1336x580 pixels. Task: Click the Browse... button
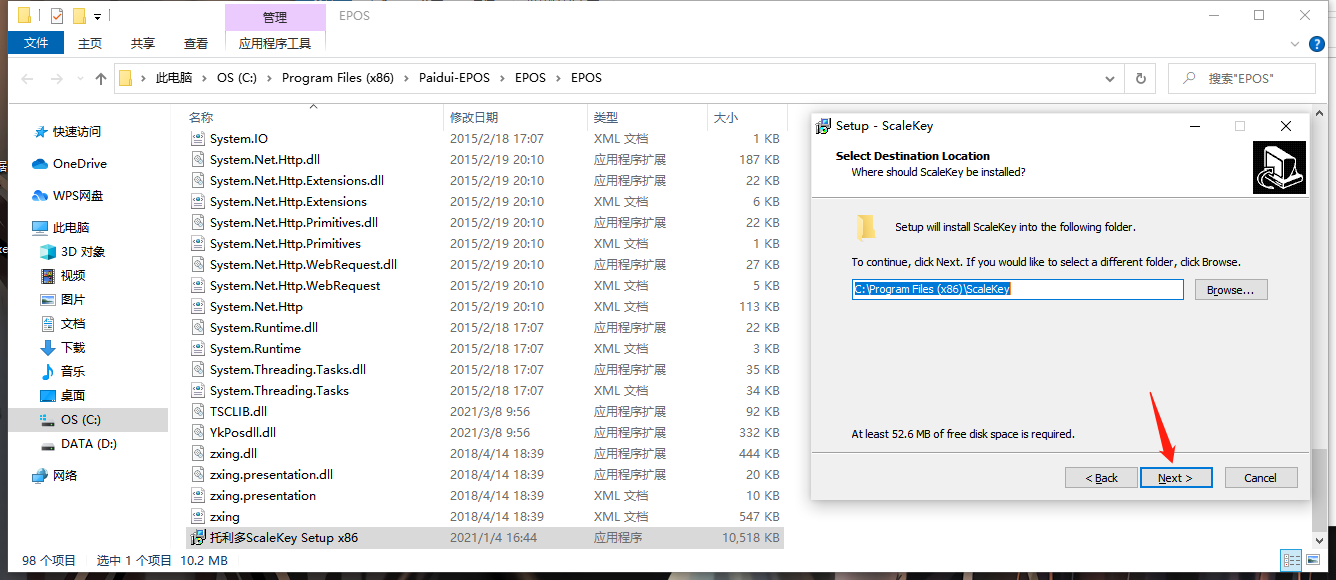pyautogui.click(x=1231, y=290)
